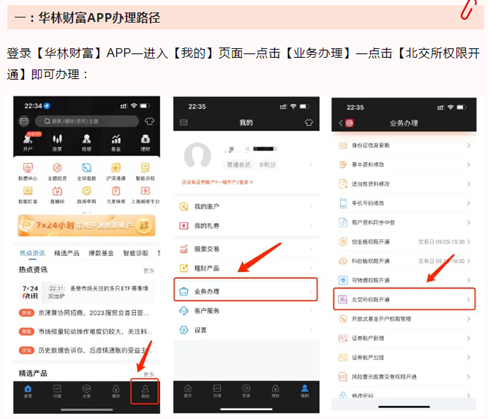Tap the 客户服务 headset icon
The height and width of the screenshot is (419, 490).
coord(184,311)
